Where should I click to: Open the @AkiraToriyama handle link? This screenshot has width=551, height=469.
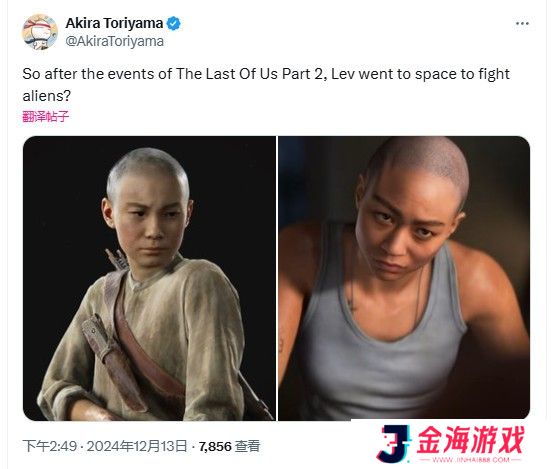pos(115,41)
